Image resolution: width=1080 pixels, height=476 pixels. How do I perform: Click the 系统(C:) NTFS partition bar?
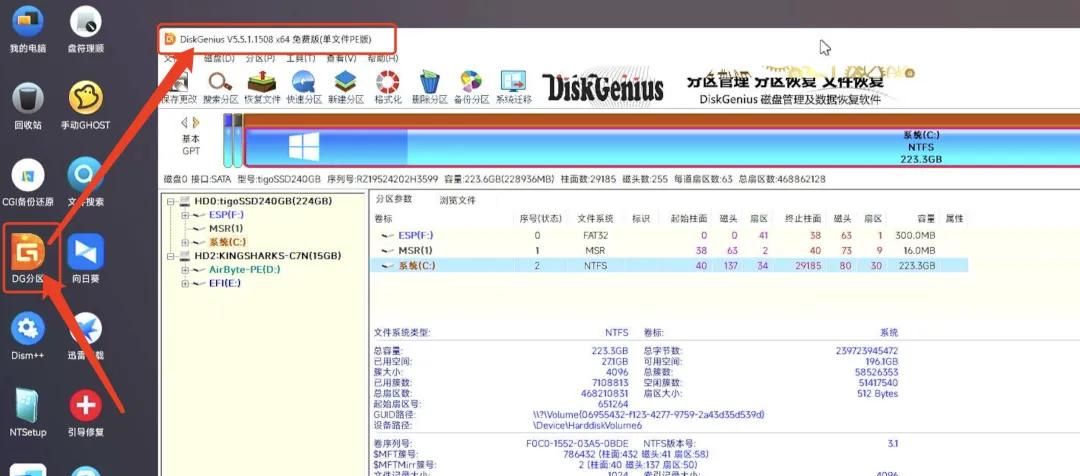tap(661, 147)
